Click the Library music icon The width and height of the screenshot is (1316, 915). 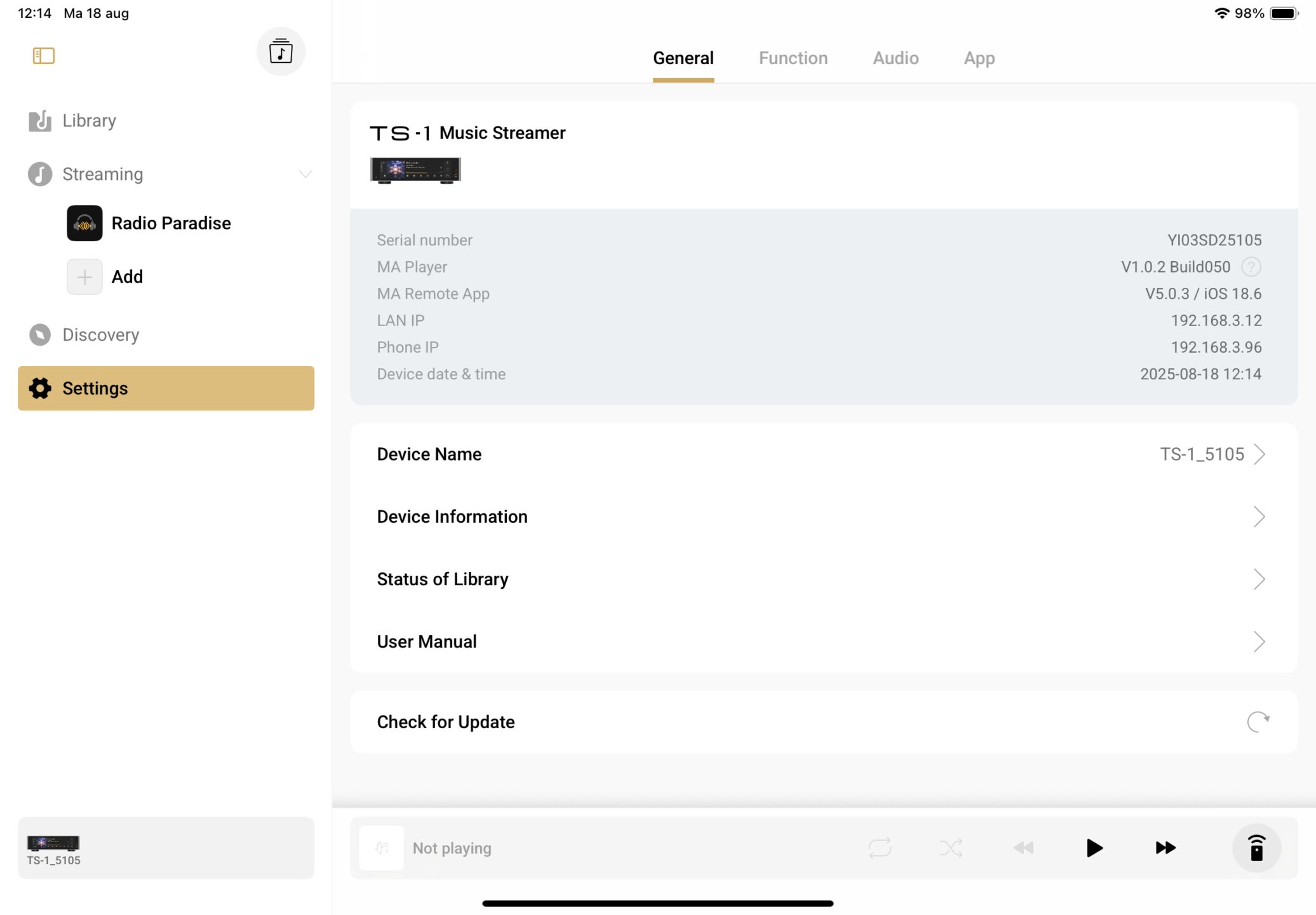(x=40, y=121)
